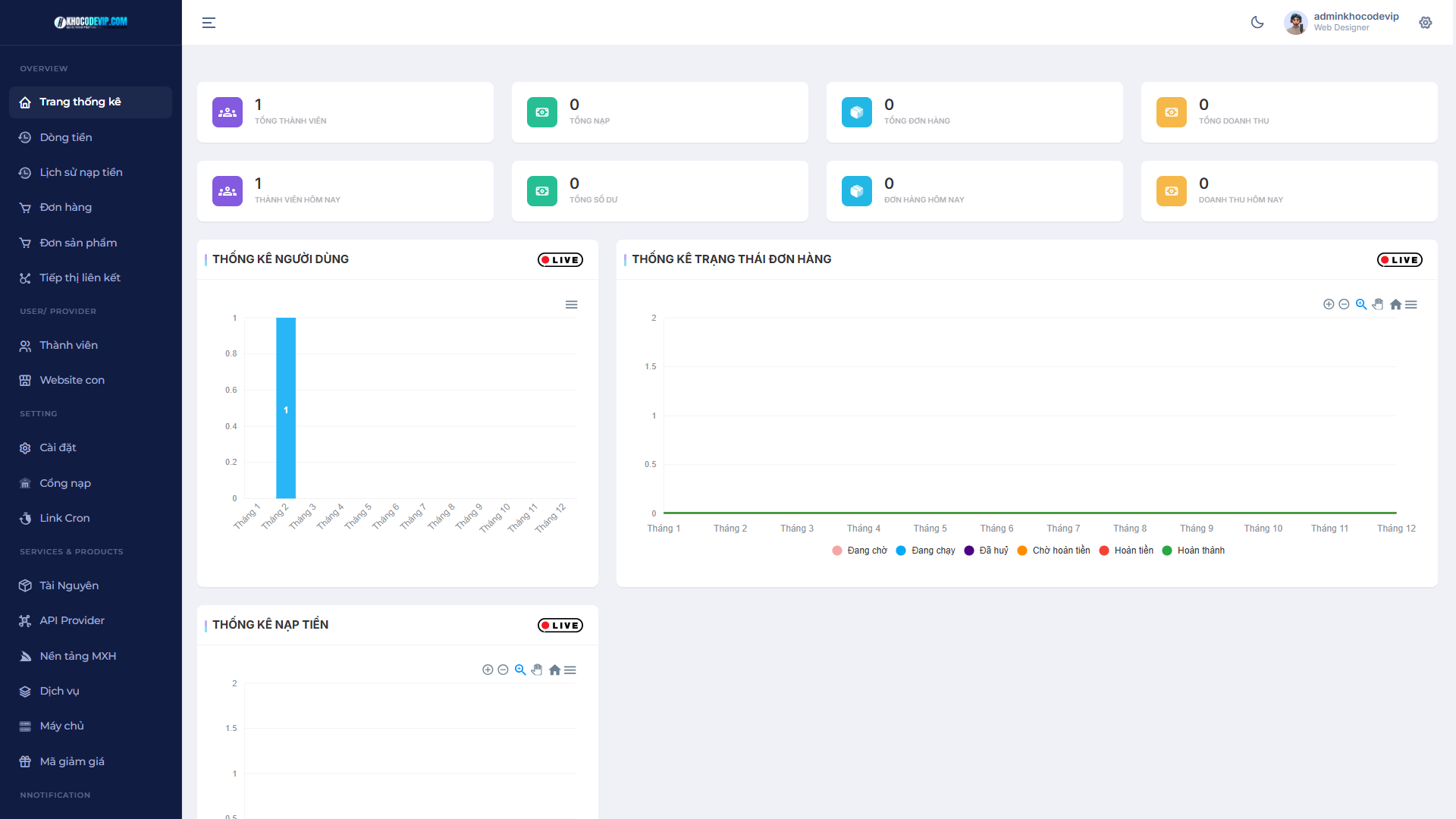Click zoom in on order status chart
Image resolution: width=1456 pixels, height=819 pixels.
tap(1329, 304)
